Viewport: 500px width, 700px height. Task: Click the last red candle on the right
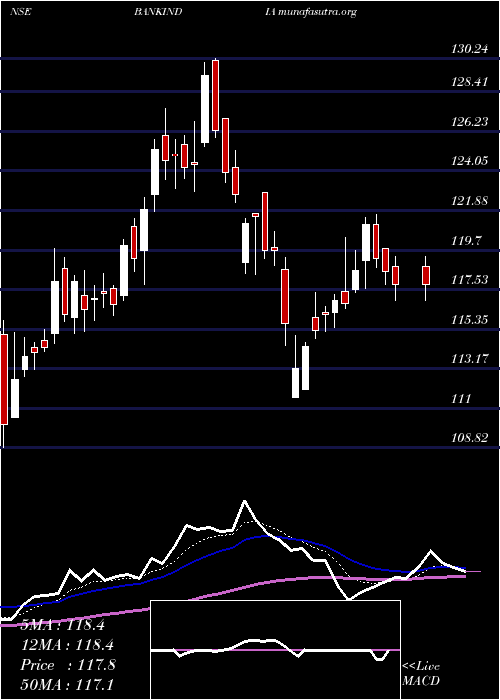pos(426,275)
